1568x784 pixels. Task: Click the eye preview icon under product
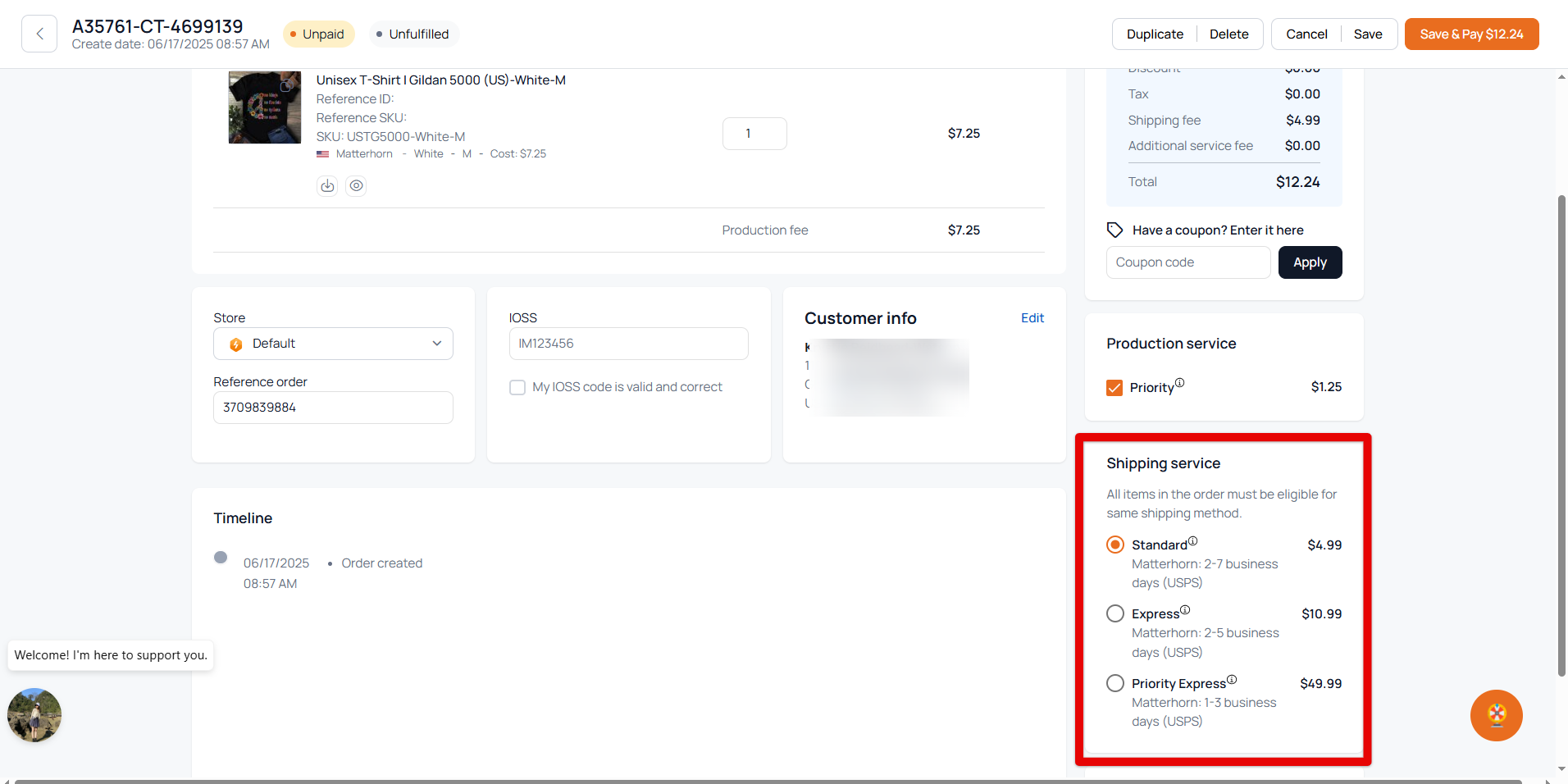356,185
